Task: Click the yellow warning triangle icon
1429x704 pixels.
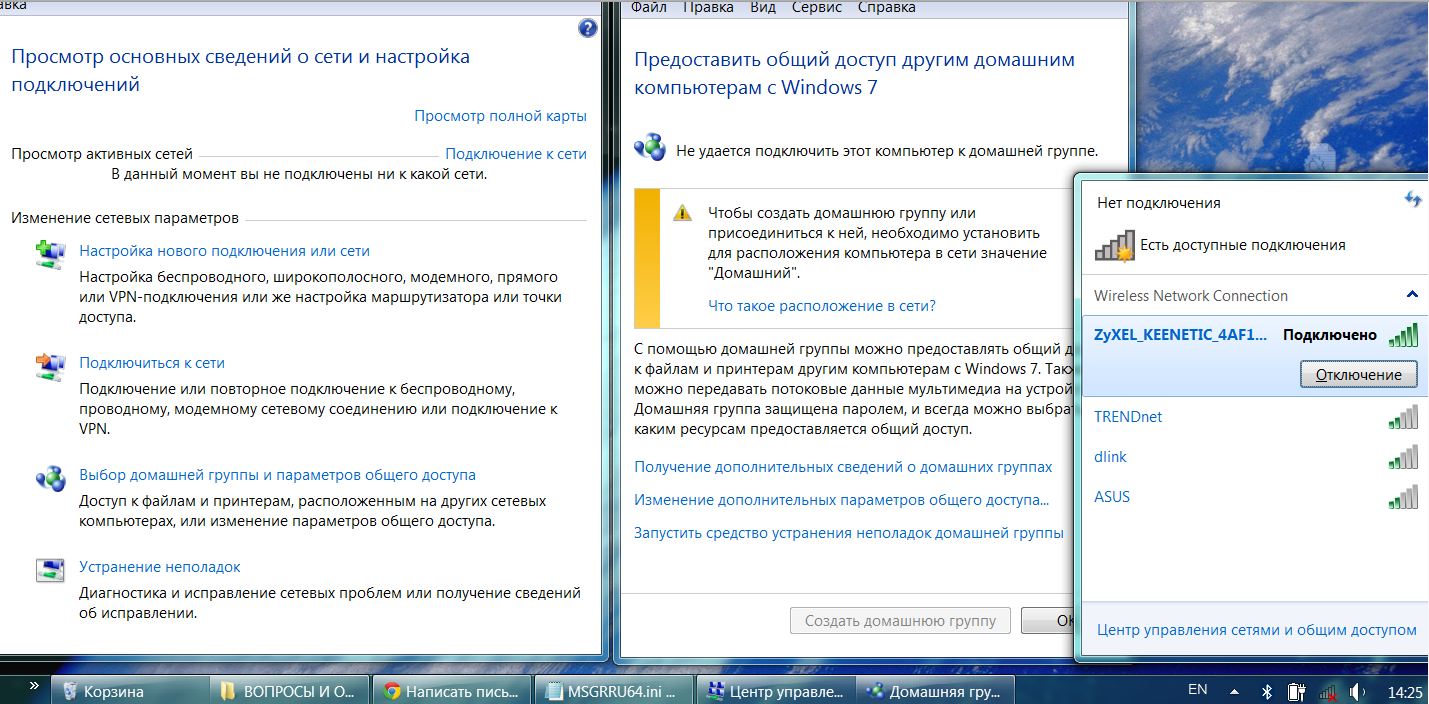Action: point(682,213)
